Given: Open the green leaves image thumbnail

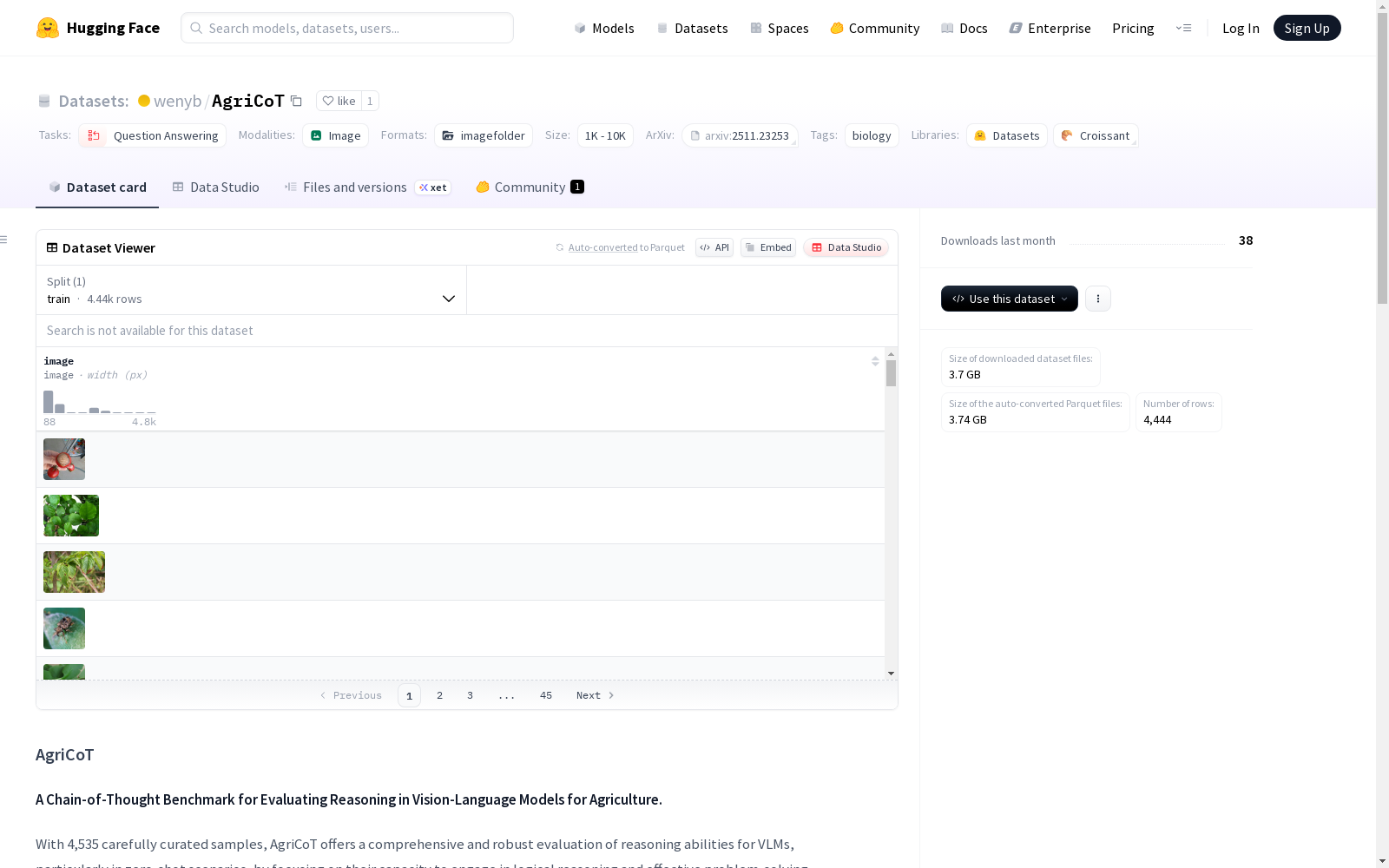Looking at the screenshot, I should (71, 516).
